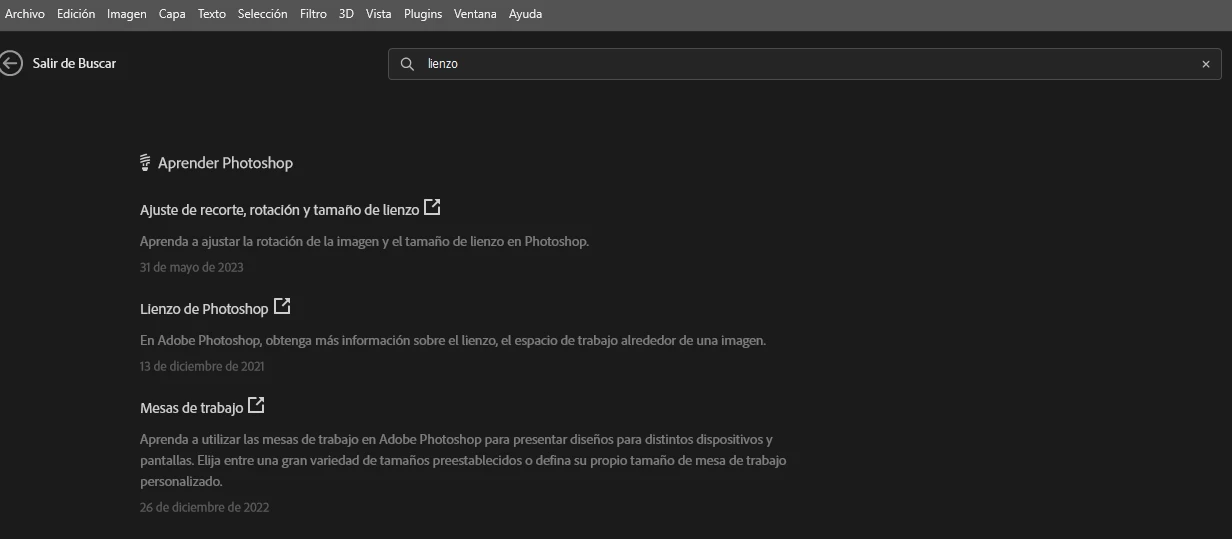Image resolution: width=1232 pixels, height=539 pixels.
Task: Open the Edición menu
Action: (76, 14)
